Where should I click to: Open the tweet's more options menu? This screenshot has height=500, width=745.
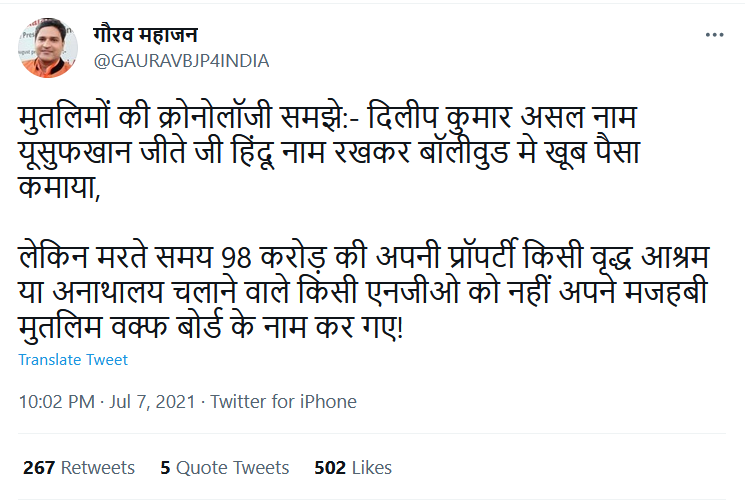pos(714,34)
